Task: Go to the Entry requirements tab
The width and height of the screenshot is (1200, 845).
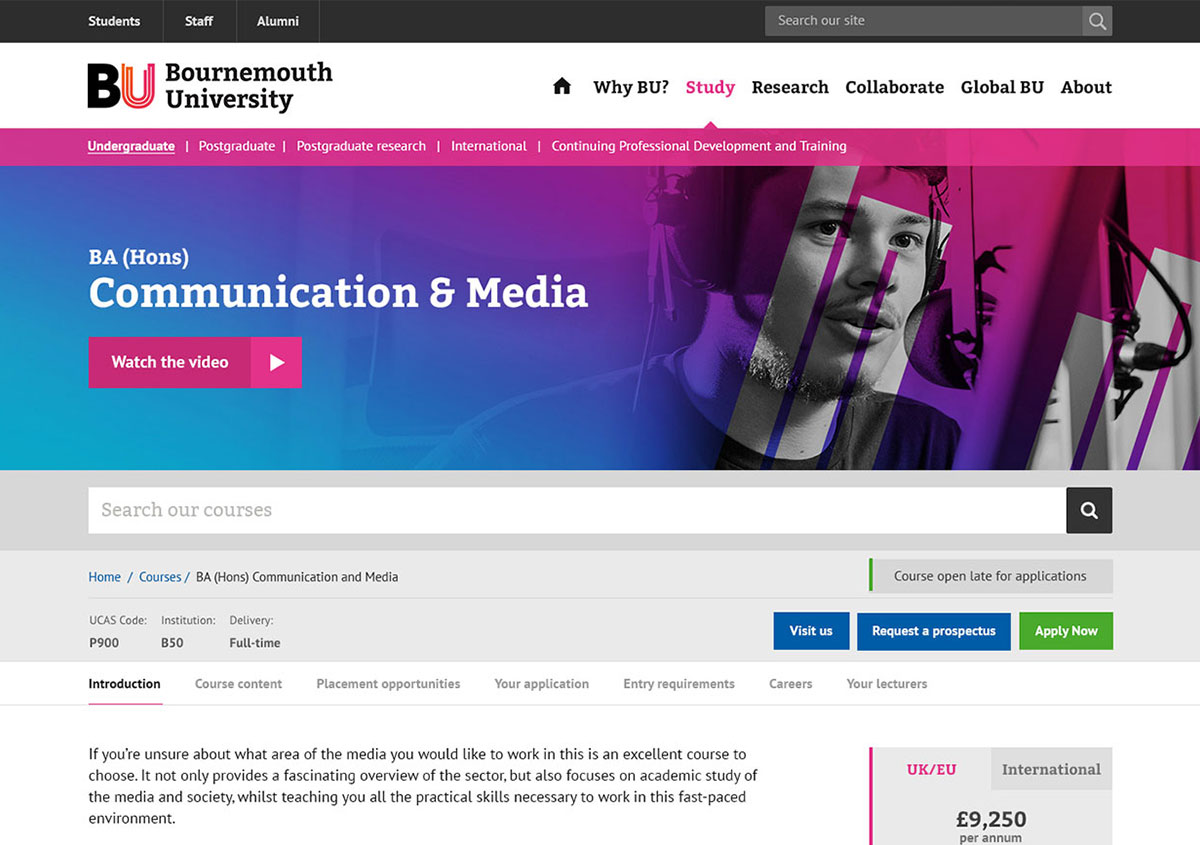Action: point(678,684)
